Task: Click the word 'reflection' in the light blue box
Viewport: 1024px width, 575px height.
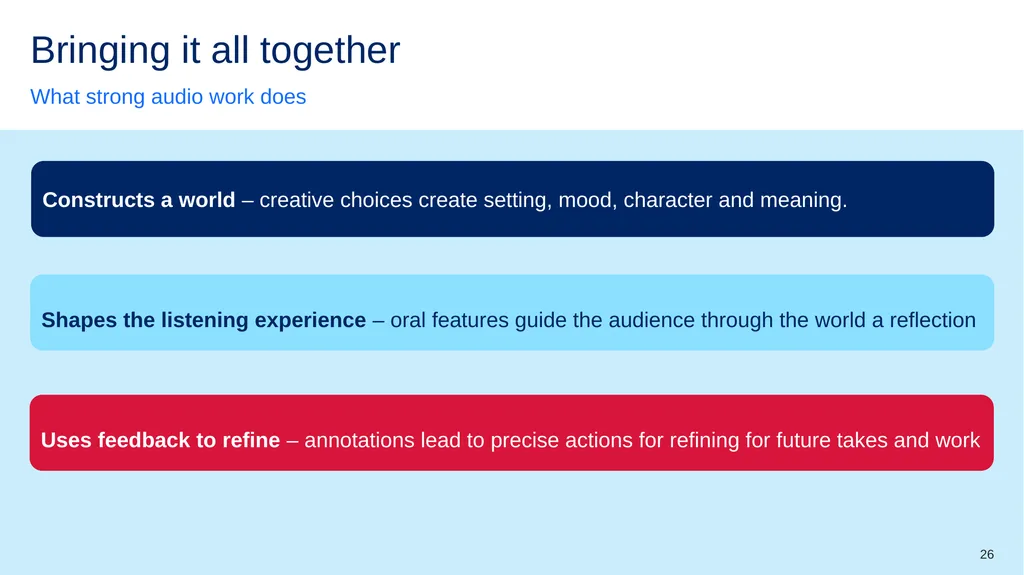Action: tap(933, 320)
